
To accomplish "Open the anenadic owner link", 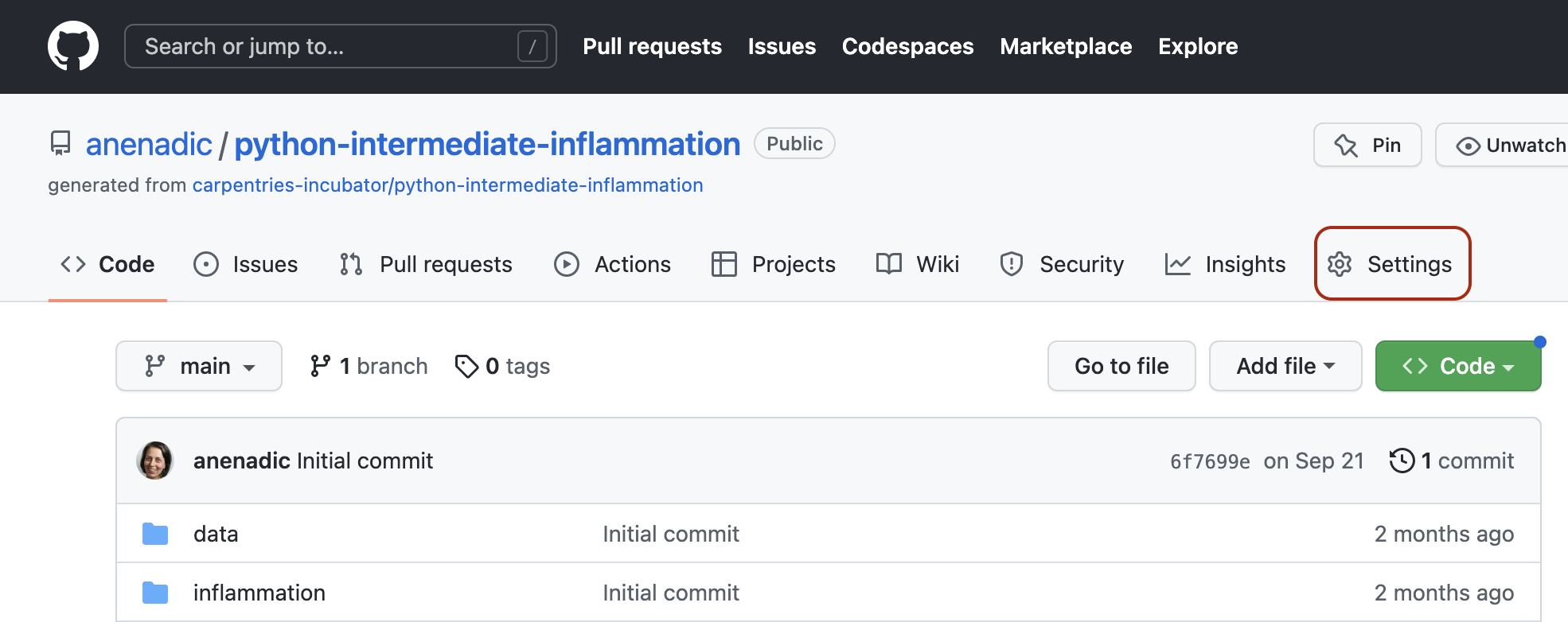I will click(x=149, y=144).
